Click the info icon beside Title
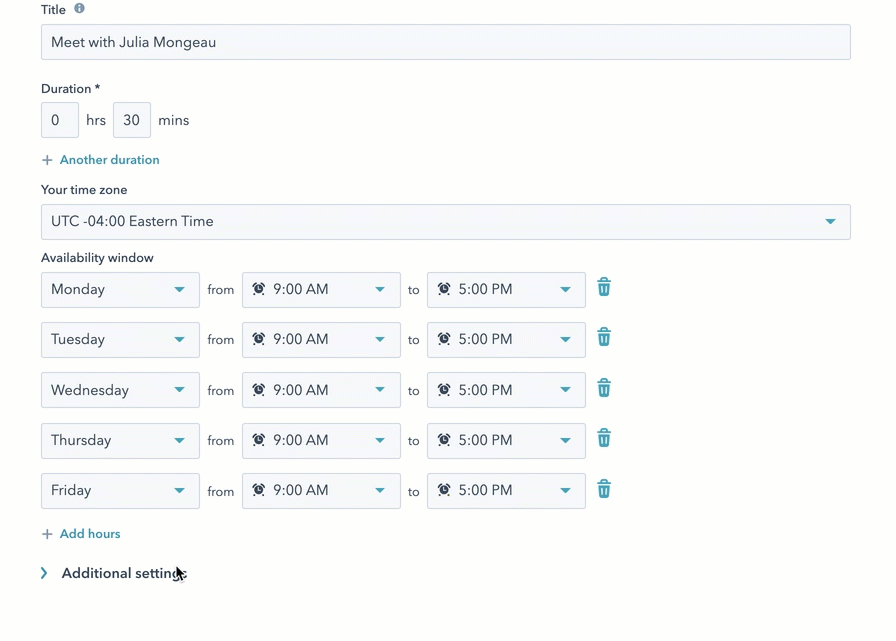Screen dimensions: 896x641 click(79, 9)
